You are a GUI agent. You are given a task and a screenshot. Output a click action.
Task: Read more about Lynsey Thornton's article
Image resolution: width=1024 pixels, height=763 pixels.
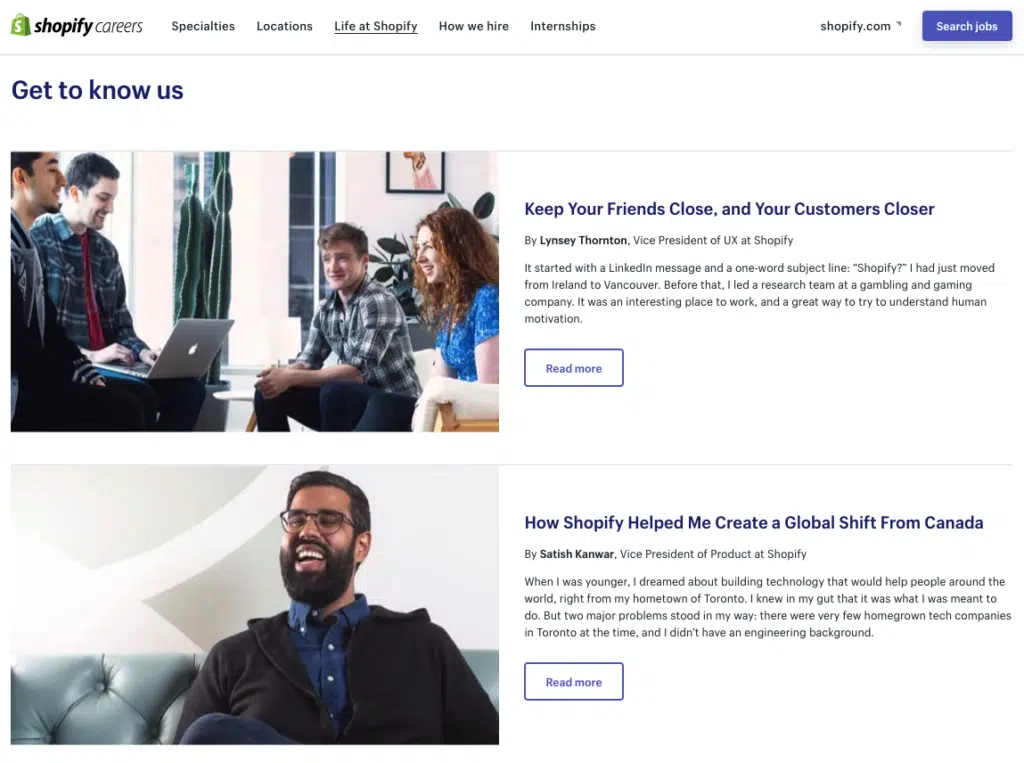[x=573, y=368]
